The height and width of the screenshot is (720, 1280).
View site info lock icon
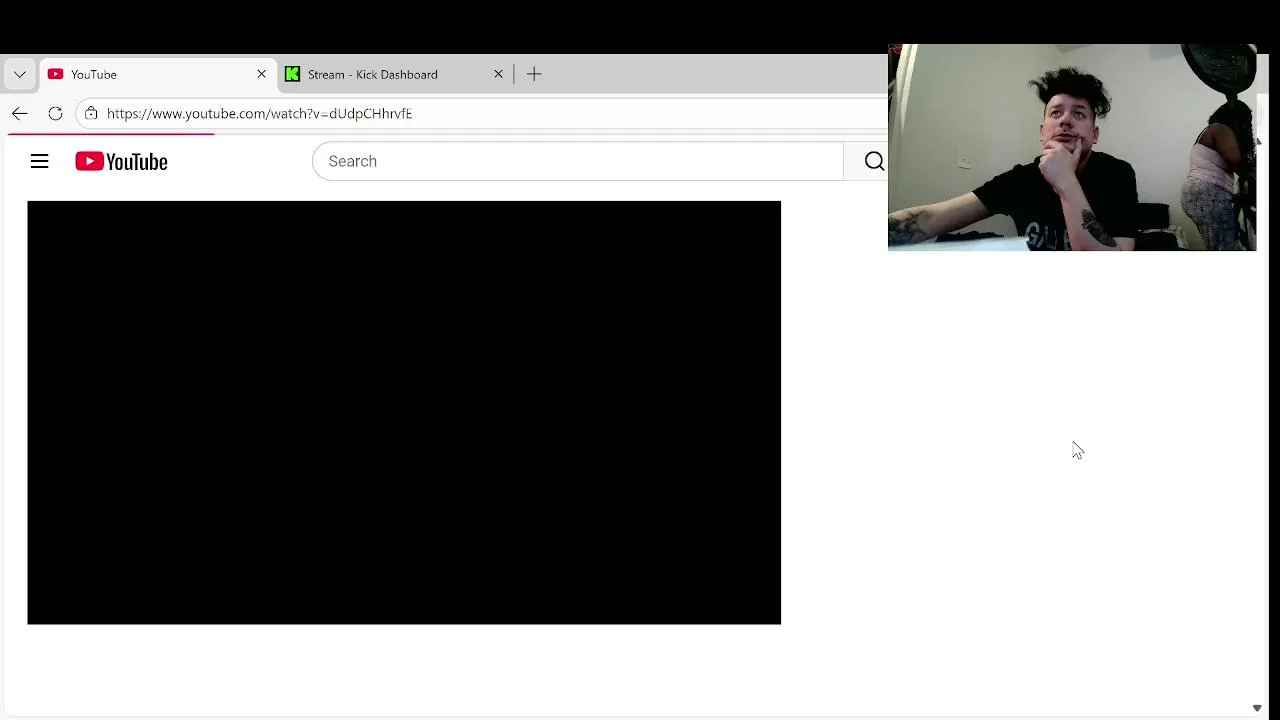(91, 113)
